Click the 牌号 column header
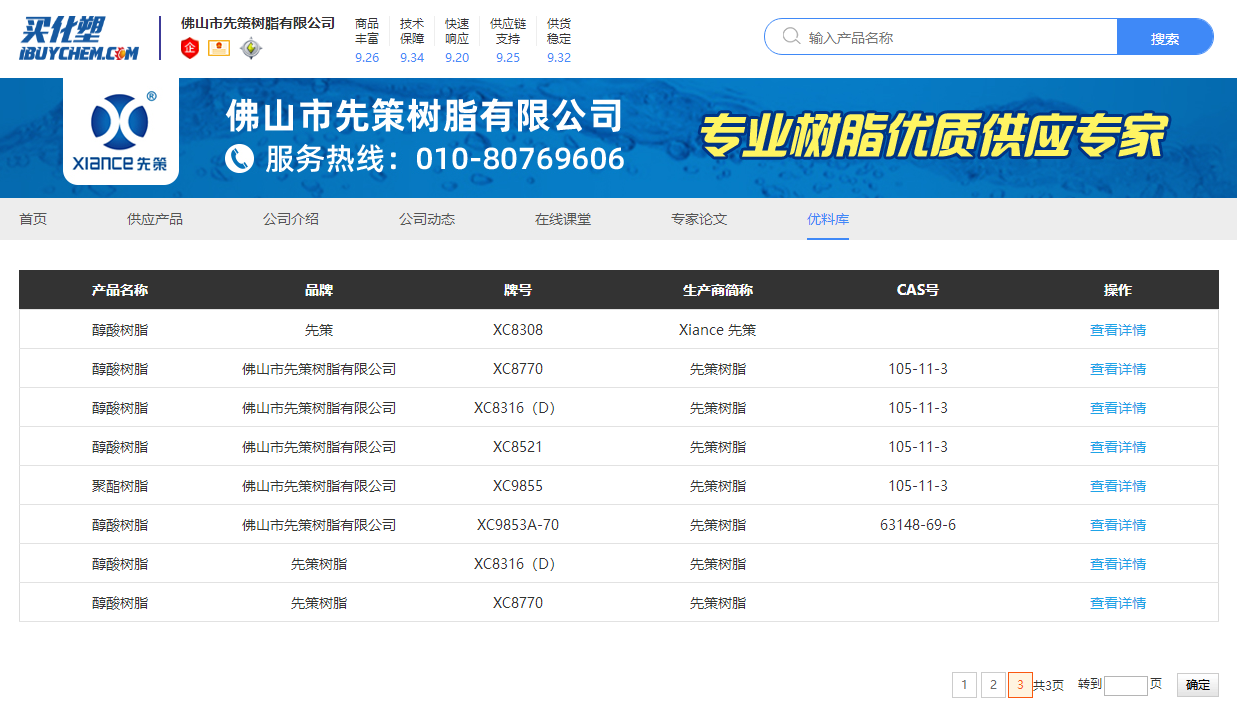This screenshot has height=707, width=1237. pyautogui.click(x=518, y=290)
